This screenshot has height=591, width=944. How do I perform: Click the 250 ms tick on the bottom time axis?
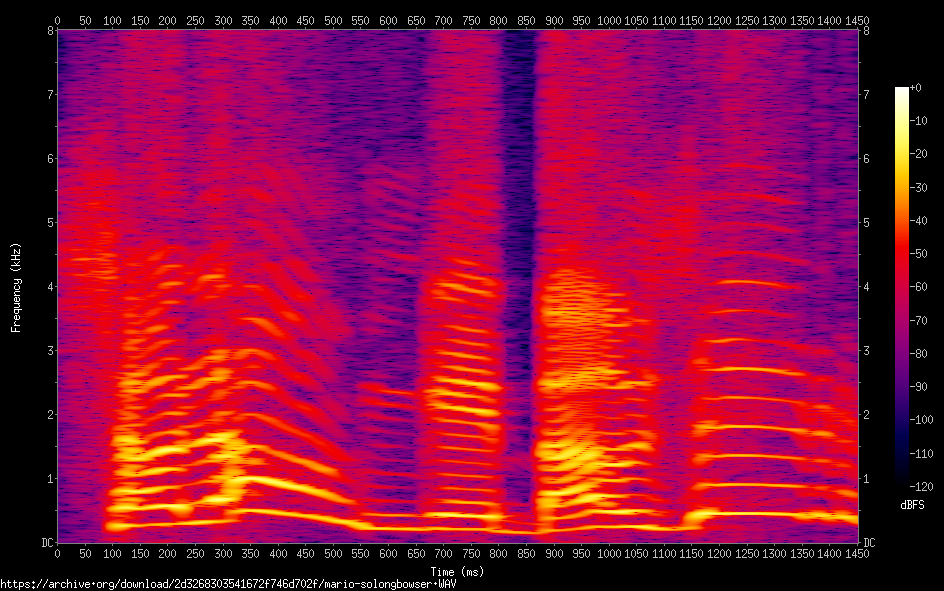195,553
